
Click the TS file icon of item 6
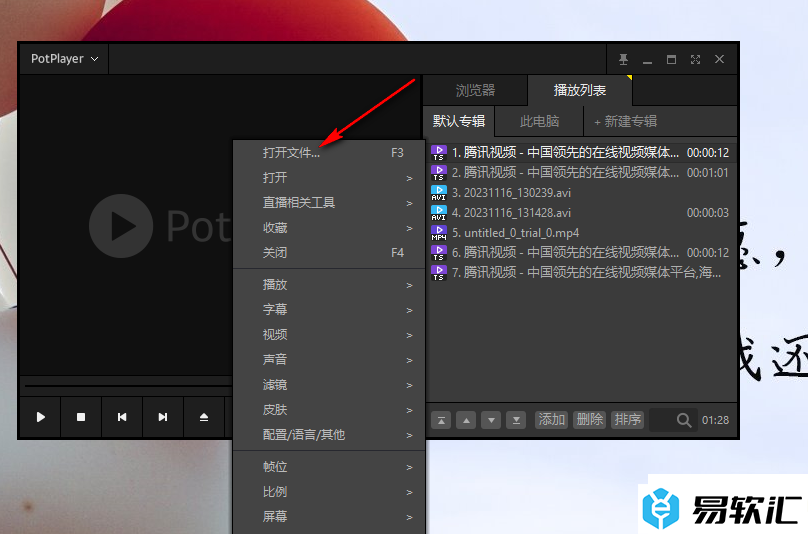439,253
